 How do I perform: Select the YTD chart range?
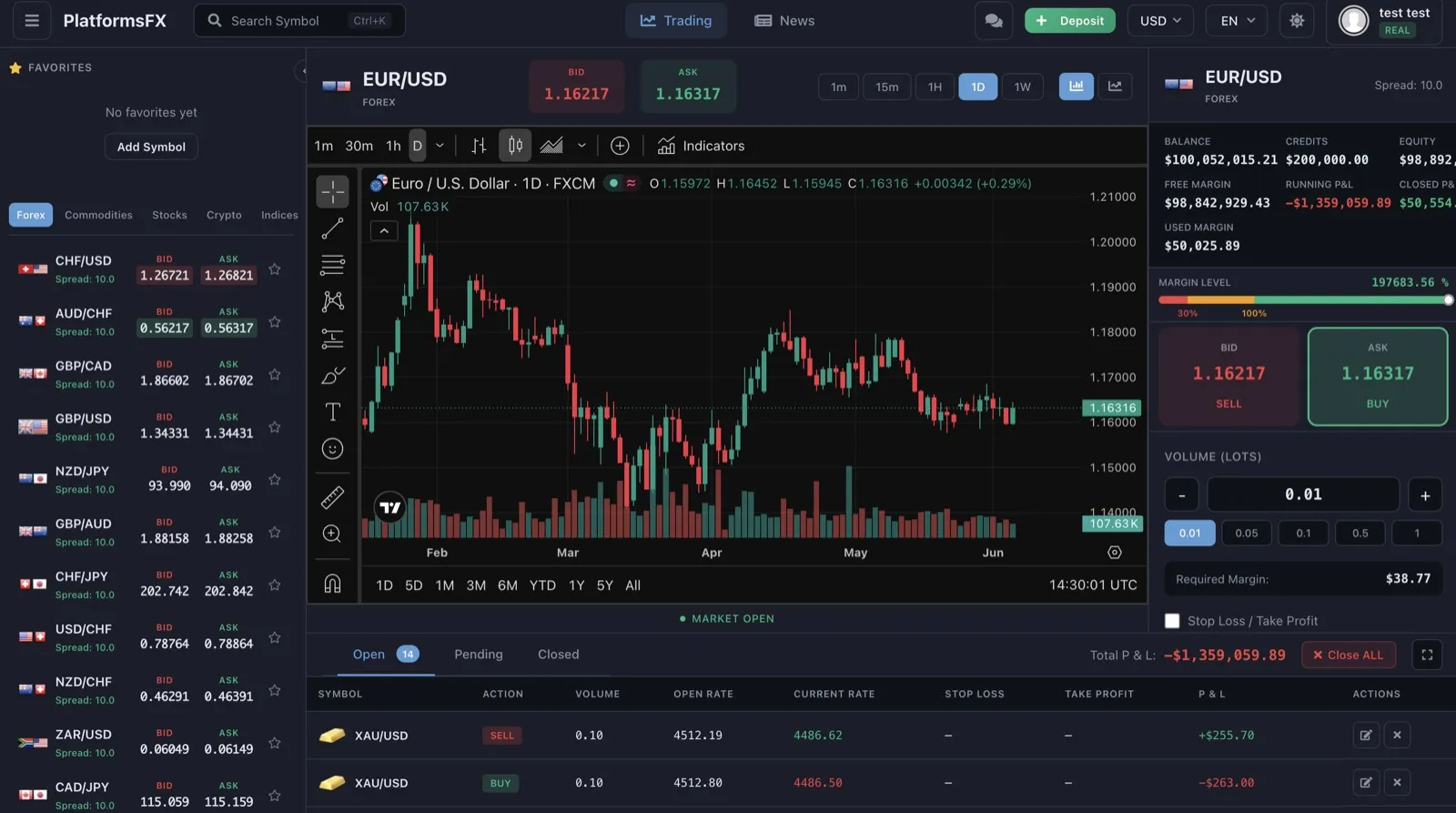(x=542, y=585)
